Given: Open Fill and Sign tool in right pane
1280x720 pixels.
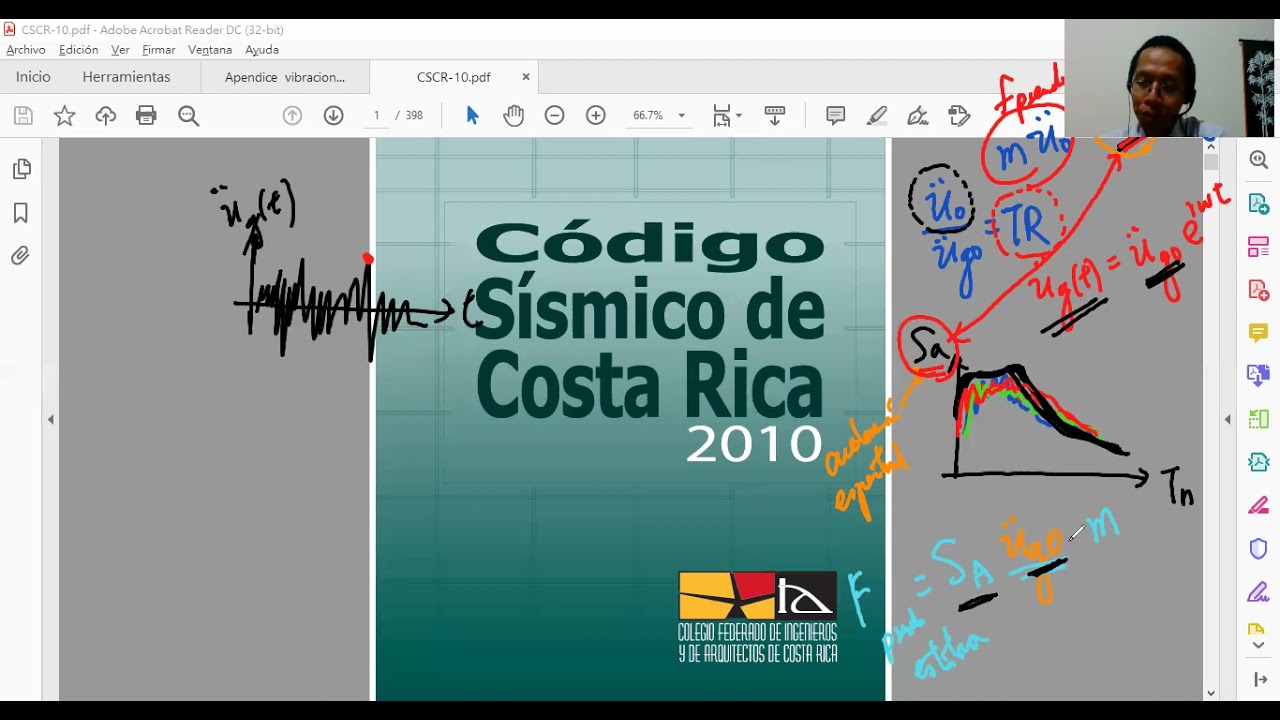Looking at the screenshot, I should point(1258,592).
